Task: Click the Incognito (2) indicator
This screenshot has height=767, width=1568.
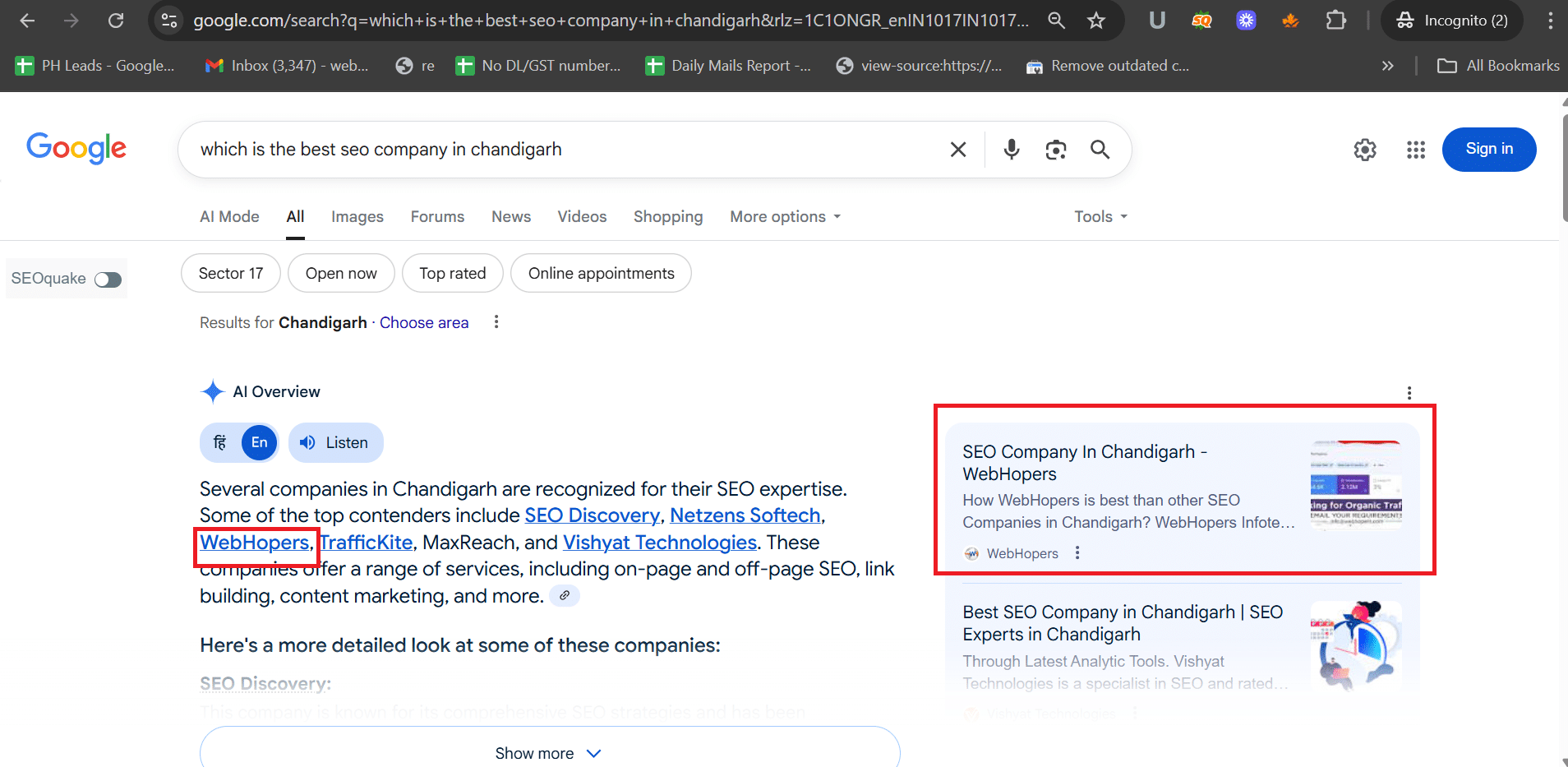Action: point(1452,21)
